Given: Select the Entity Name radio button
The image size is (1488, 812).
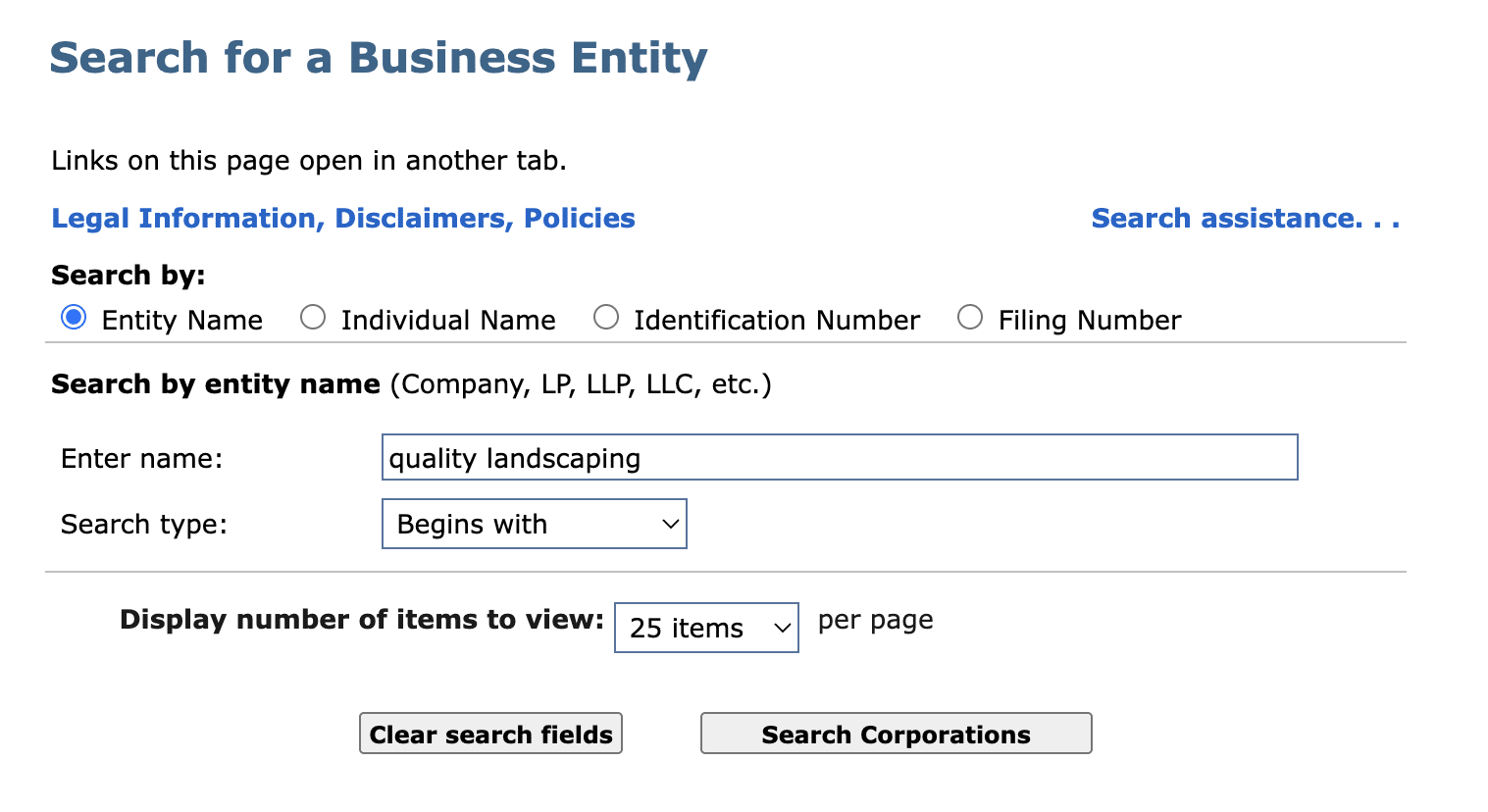Looking at the screenshot, I should pos(74,318).
